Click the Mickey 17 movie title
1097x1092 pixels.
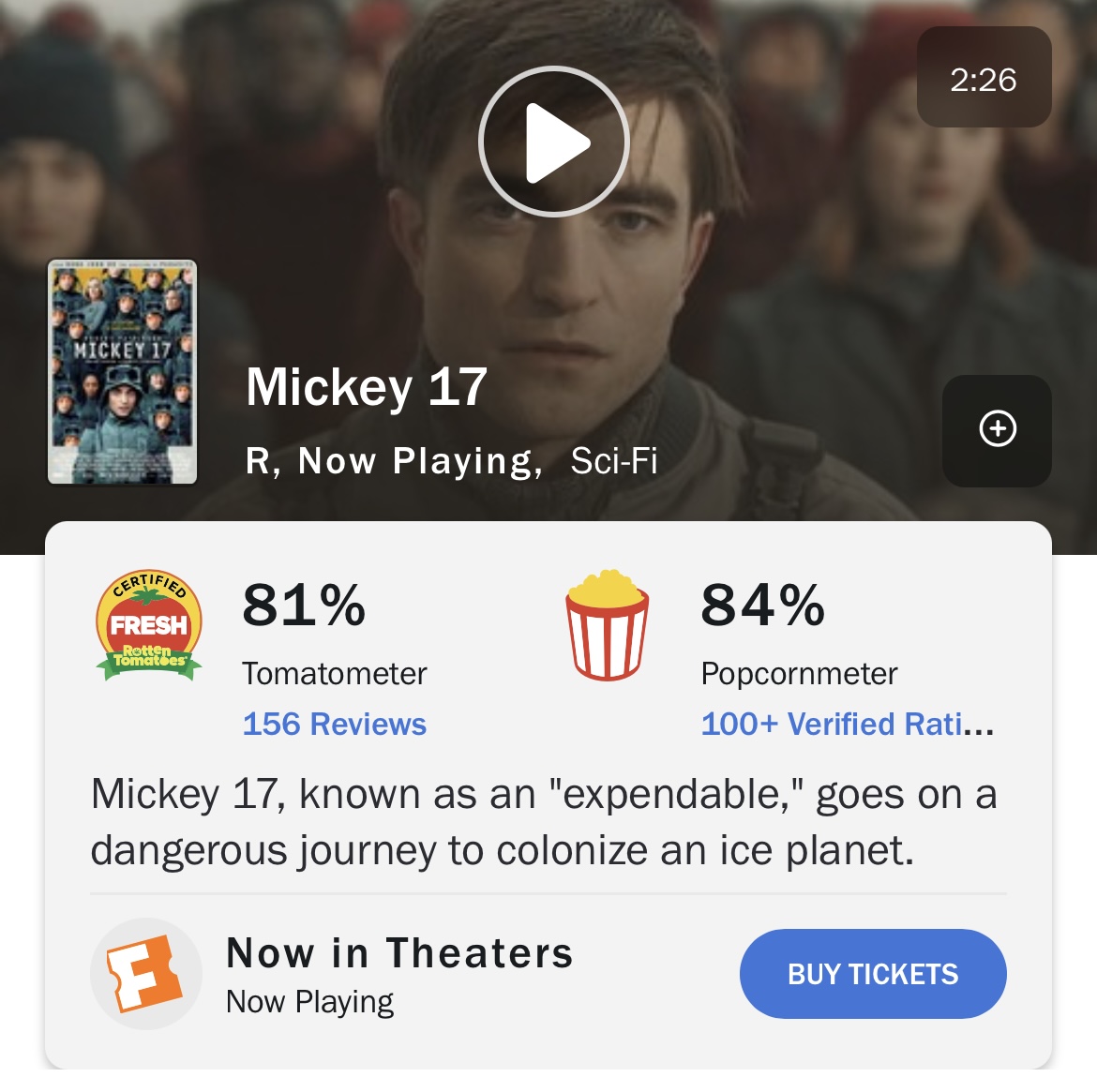(367, 387)
